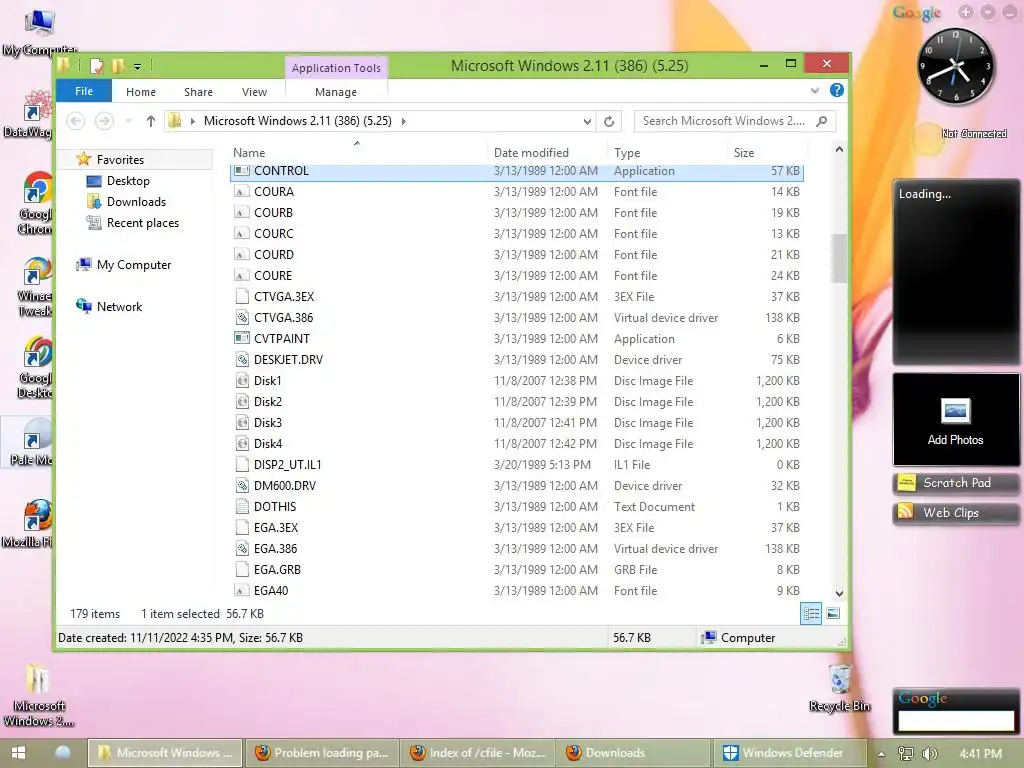Switch to large thumbnails view layout
Viewport: 1024px width, 768px height.
[833, 613]
